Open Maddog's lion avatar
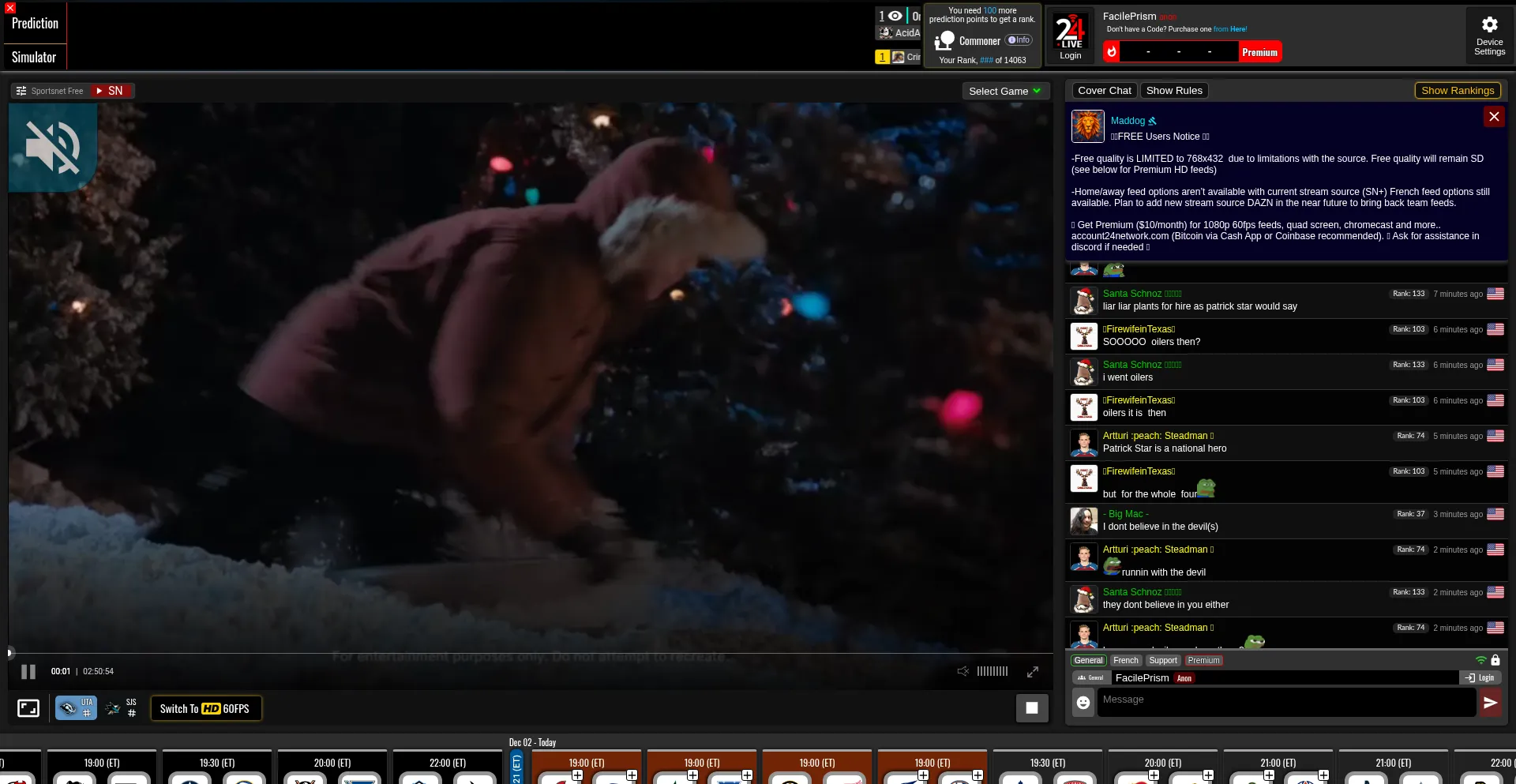The height and width of the screenshot is (784, 1516). click(1087, 126)
